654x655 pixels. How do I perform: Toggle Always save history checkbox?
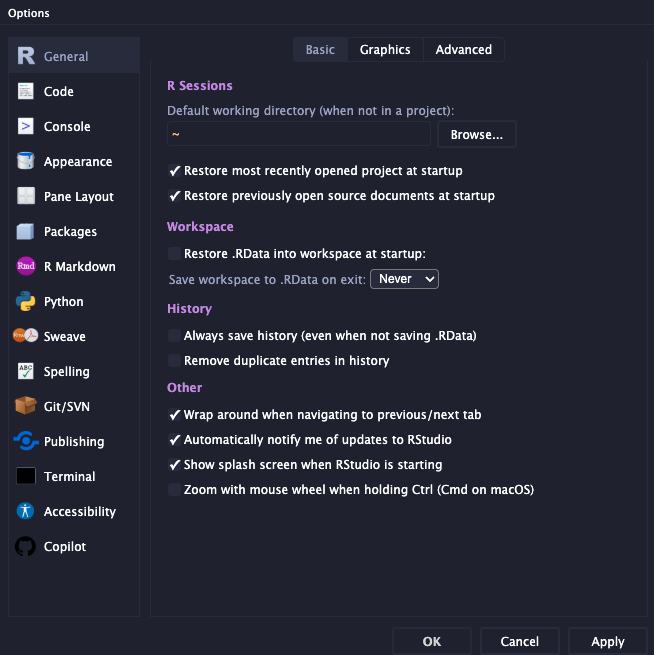pyautogui.click(x=175, y=336)
